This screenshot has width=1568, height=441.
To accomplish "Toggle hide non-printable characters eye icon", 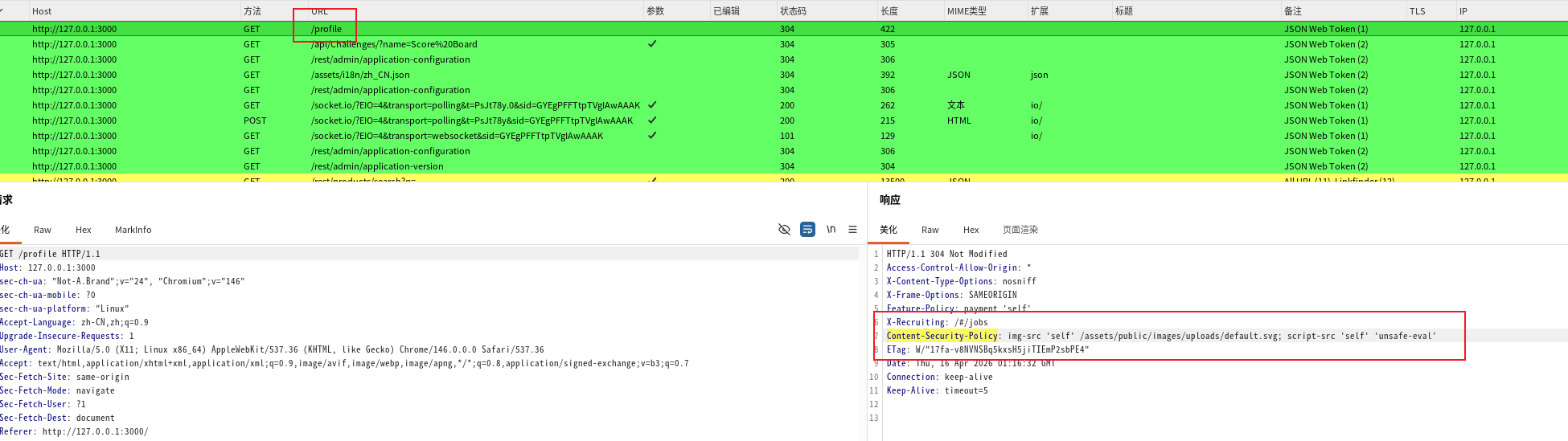I will coord(784,230).
